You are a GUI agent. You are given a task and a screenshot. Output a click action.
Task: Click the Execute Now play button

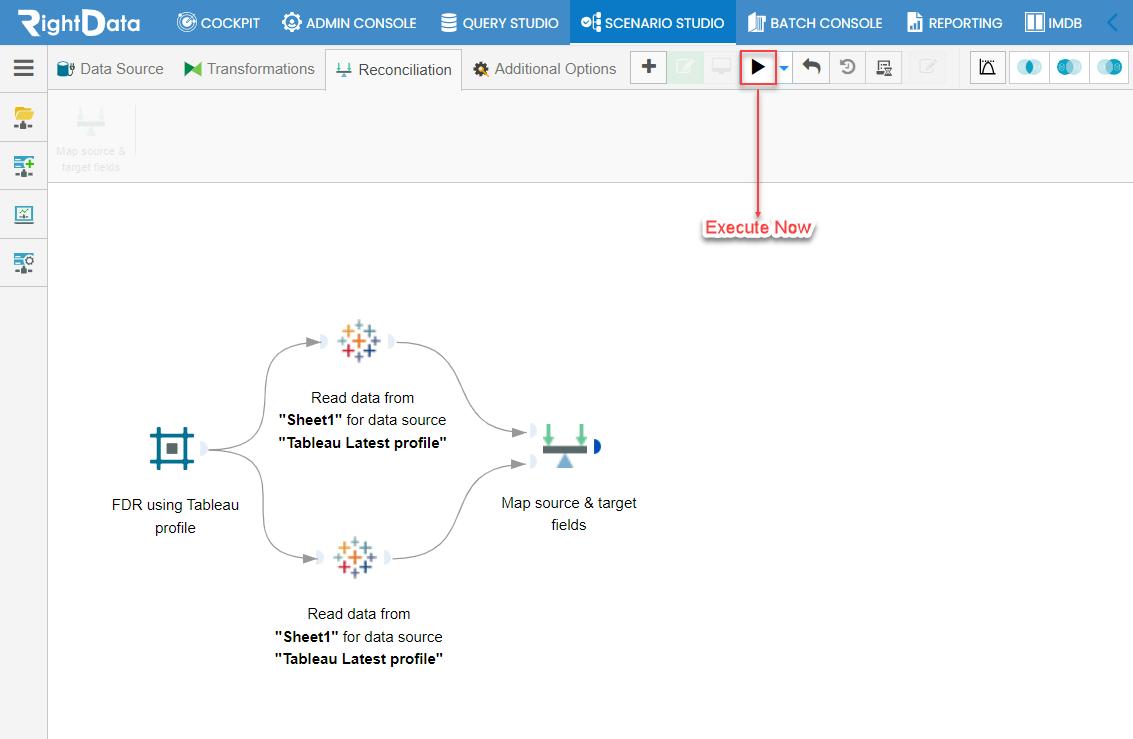pyautogui.click(x=757, y=68)
